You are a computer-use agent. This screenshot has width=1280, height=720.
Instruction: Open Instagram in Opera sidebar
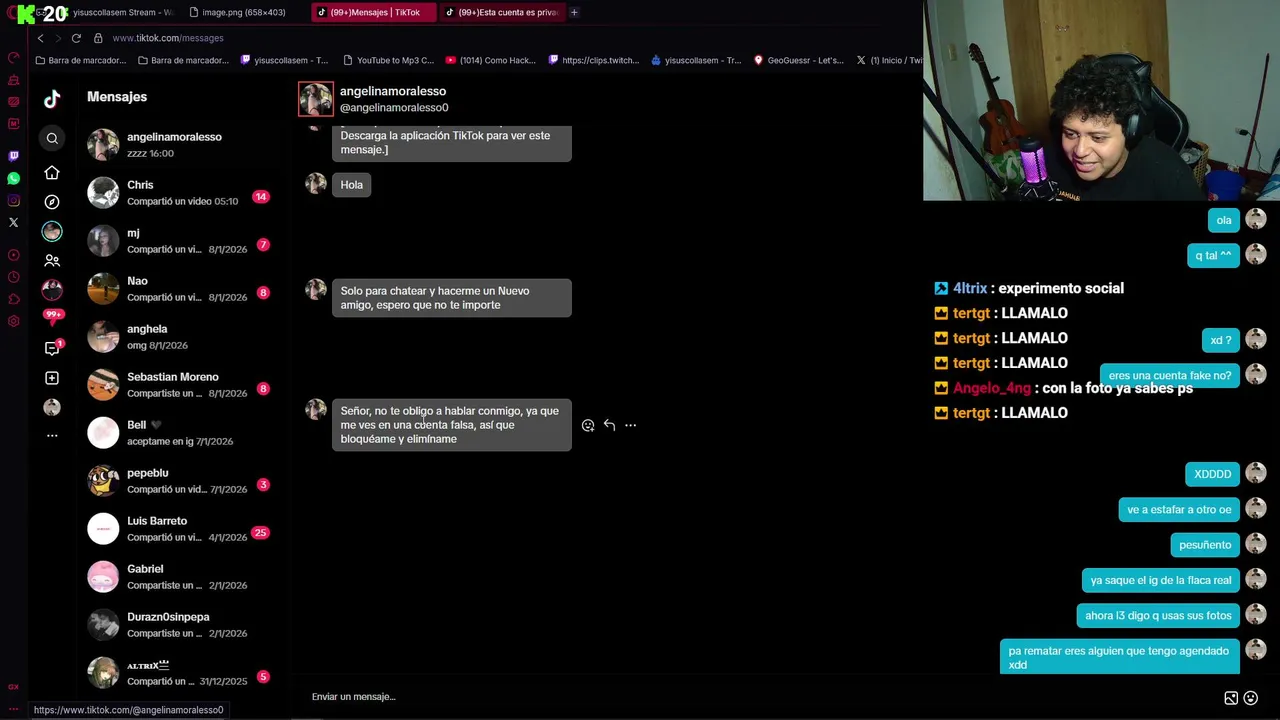point(13,200)
